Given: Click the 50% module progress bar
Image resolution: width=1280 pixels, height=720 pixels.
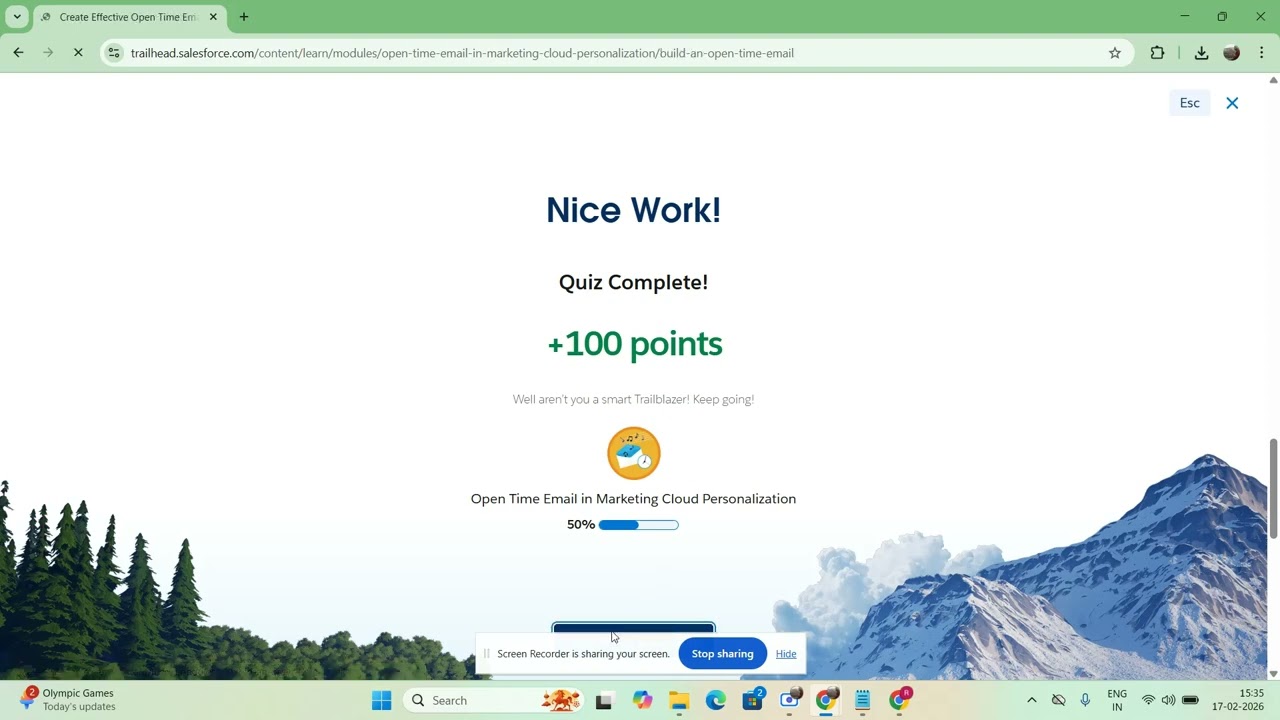Looking at the screenshot, I should point(639,525).
